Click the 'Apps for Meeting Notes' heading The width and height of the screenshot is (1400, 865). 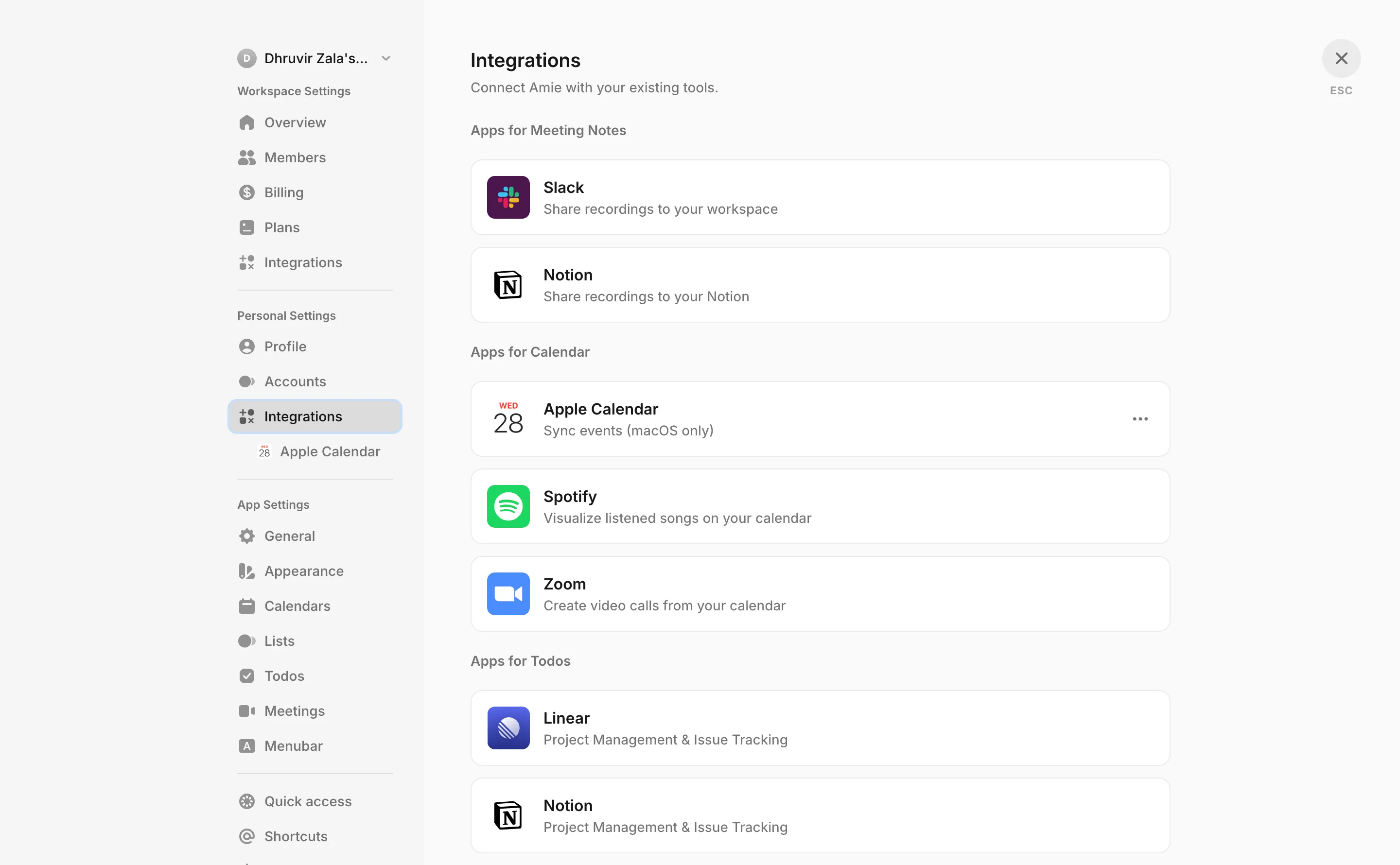click(548, 130)
